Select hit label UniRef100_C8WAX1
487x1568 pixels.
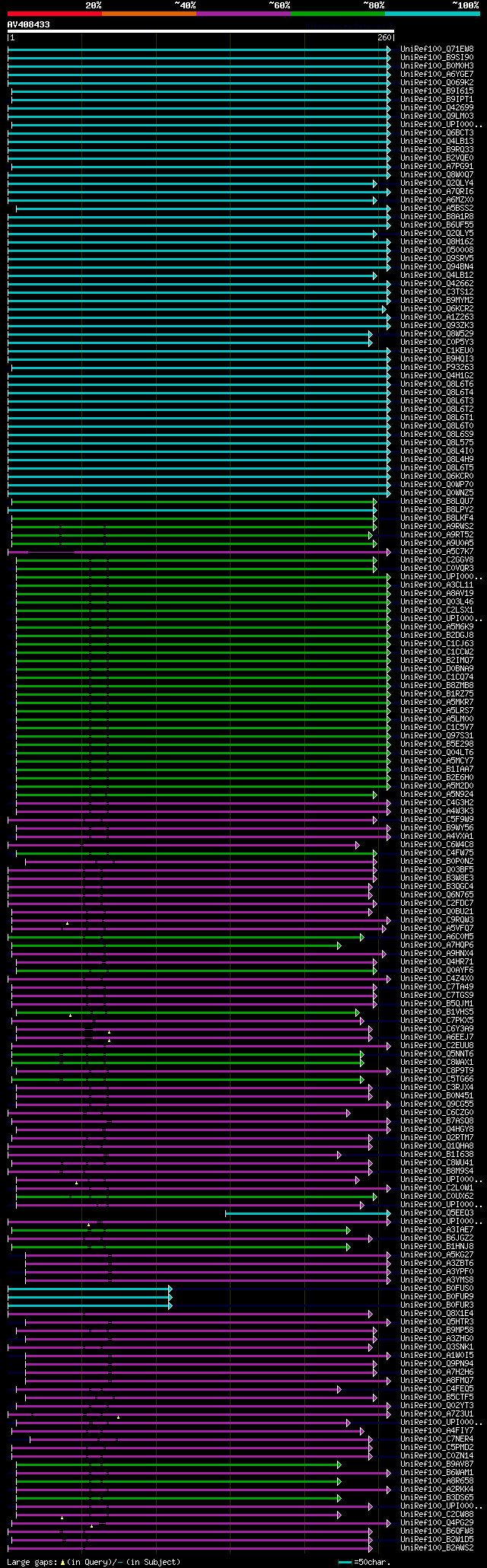[x=437, y=1062]
